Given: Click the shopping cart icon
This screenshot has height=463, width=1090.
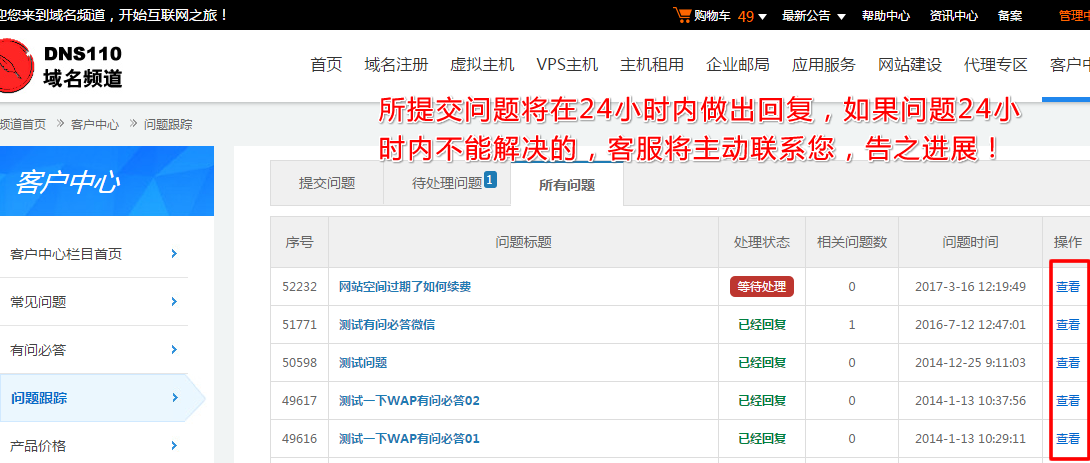Looking at the screenshot, I should pyautogui.click(x=683, y=15).
